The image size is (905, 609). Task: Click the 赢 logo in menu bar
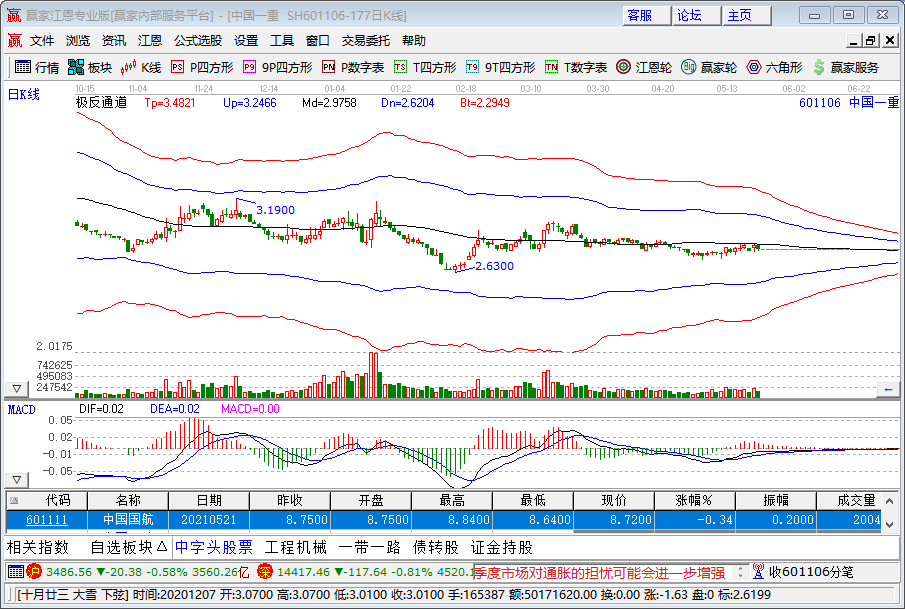pyautogui.click(x=14, y=40)
